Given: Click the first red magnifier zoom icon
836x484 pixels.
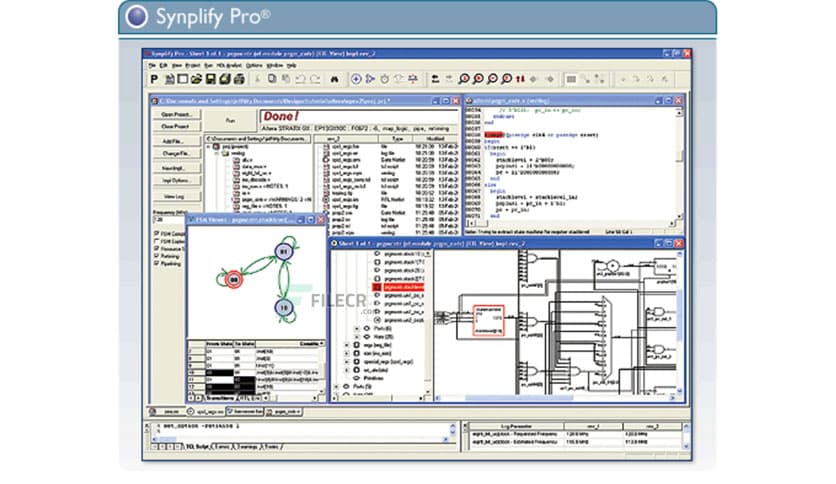Looking at the screenshot, I should (464, 79).
